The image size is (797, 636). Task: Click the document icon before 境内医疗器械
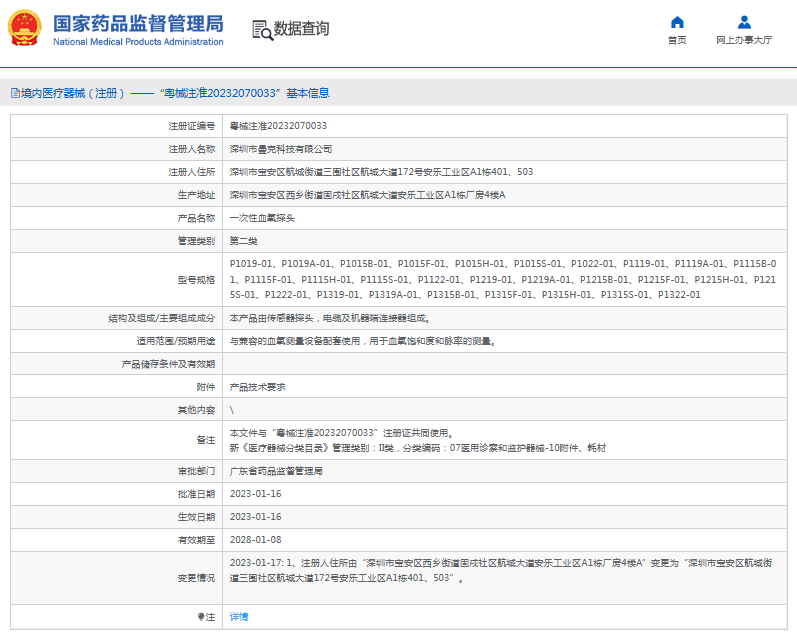point(14,93)
